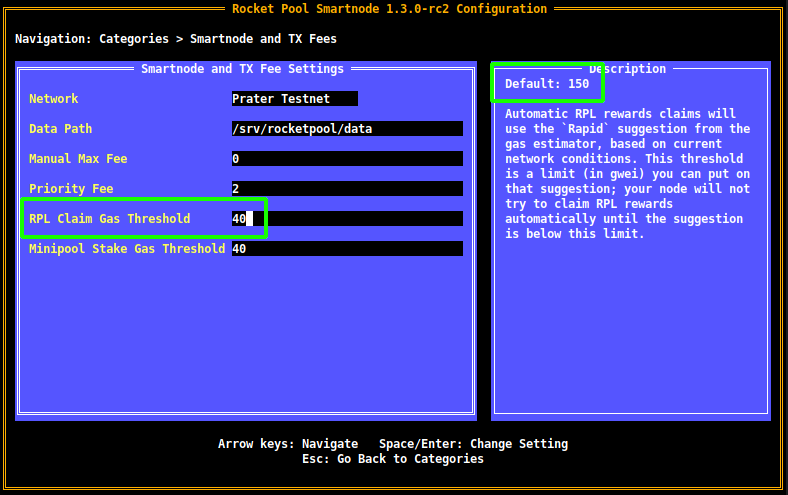
Task: Click the Smartnode and TX Fee Settings heading
Action: click(242, 69)
